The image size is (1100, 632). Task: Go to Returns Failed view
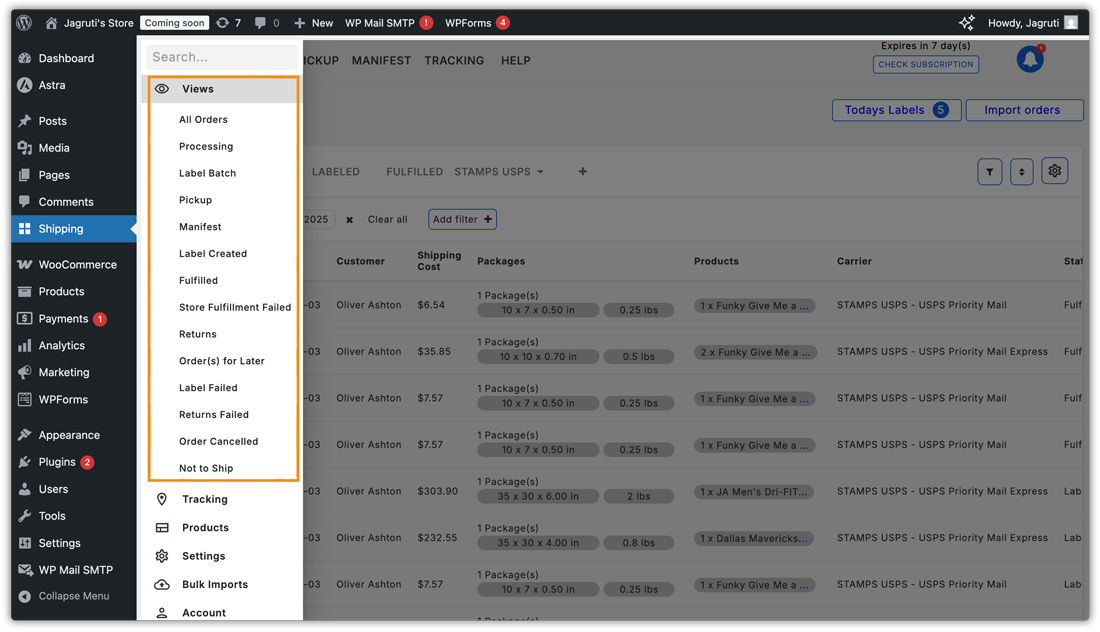(x=214, y=415)
